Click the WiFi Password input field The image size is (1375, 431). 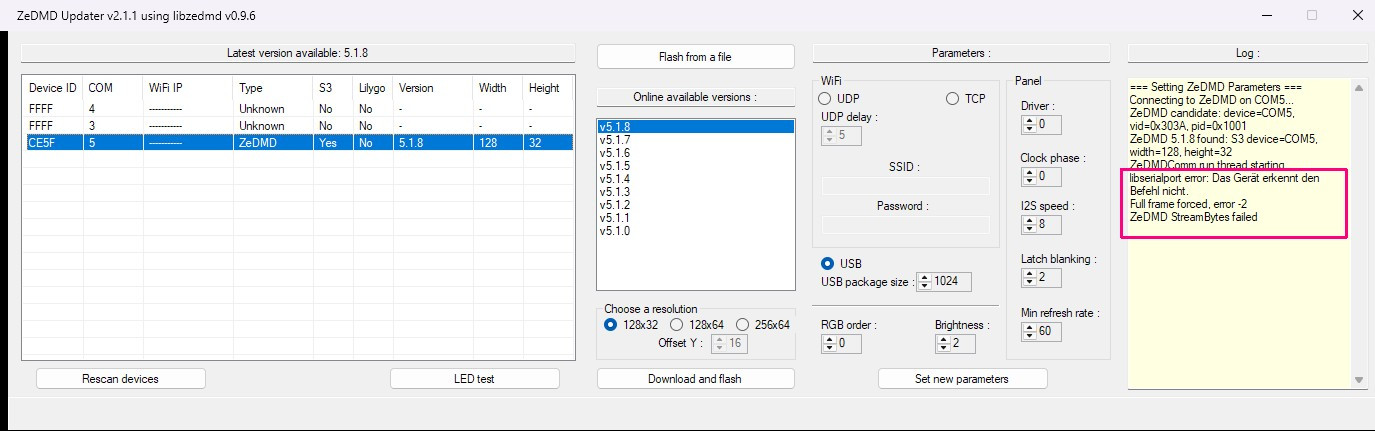[x=905, y=225]
